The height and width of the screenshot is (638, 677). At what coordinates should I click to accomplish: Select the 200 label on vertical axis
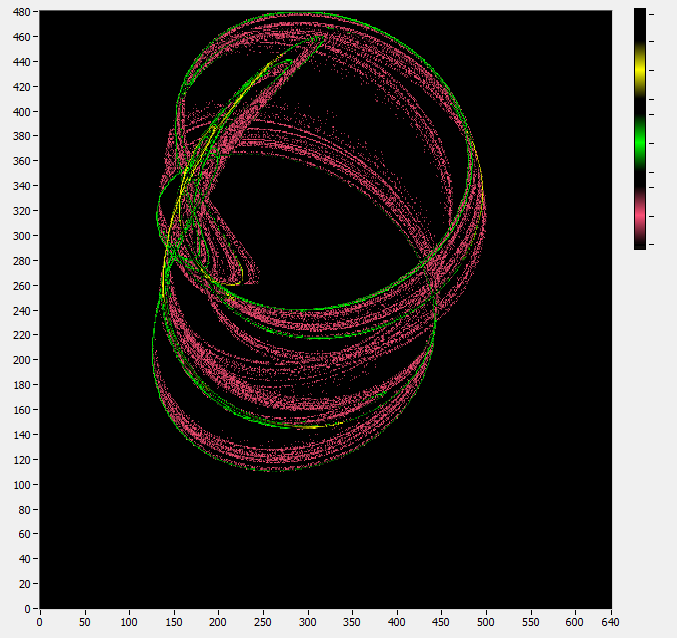[x=22, y=360]
